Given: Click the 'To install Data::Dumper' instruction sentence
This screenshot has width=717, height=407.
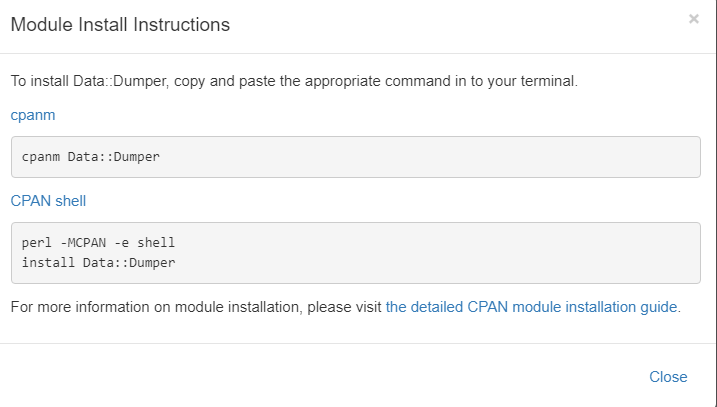Looking at the screenshot, I should pos(294,81).
